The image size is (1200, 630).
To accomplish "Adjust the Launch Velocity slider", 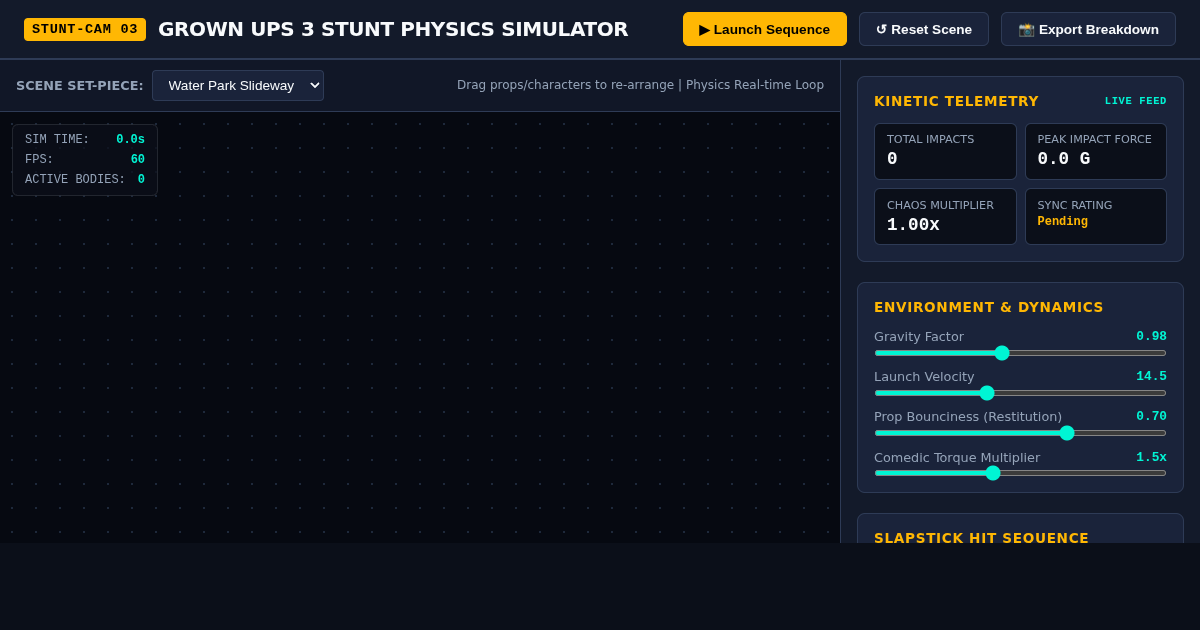I will point(1020,393).
